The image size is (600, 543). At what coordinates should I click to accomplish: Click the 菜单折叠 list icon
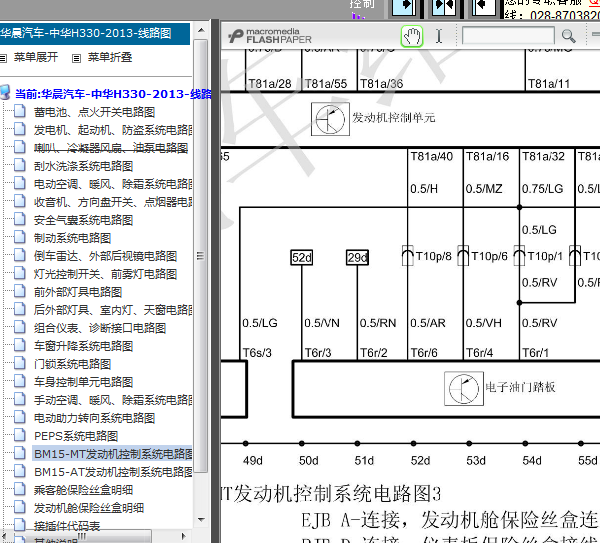(x=77, y=58)
